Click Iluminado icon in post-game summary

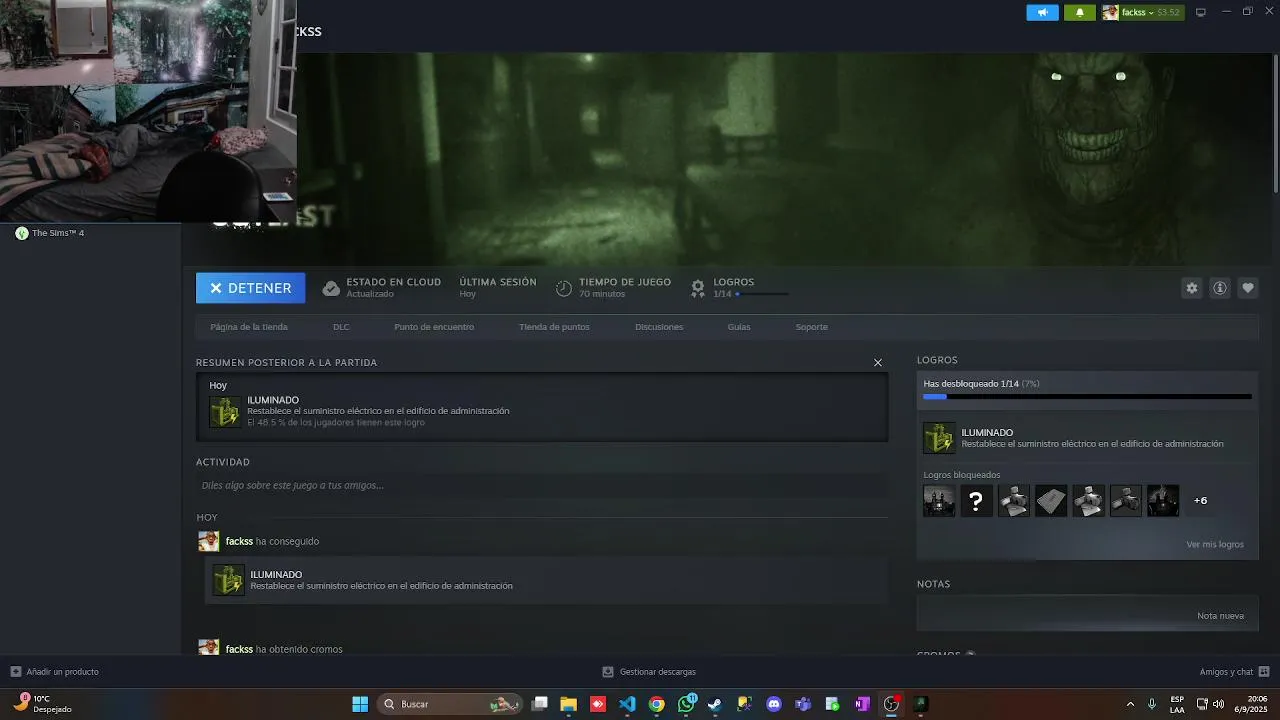tap(225, 412)
